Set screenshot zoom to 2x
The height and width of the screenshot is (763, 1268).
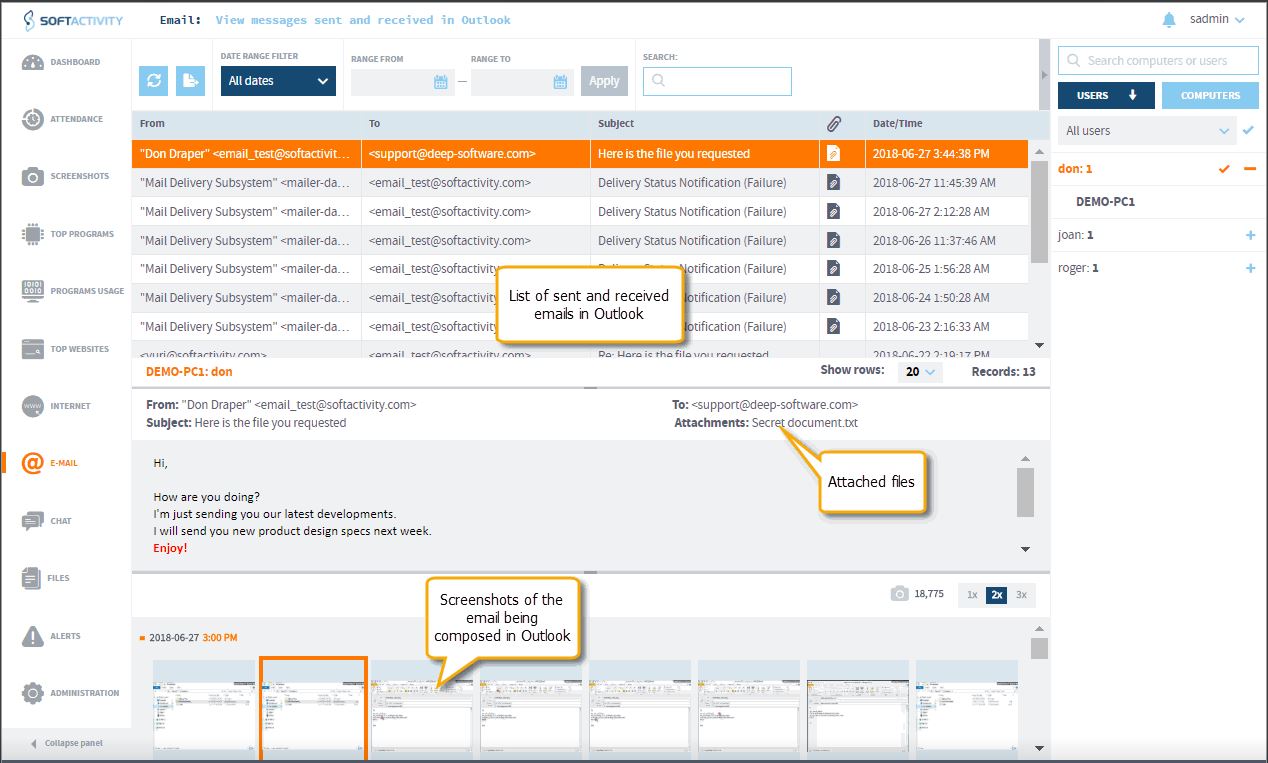coord(997,595)
